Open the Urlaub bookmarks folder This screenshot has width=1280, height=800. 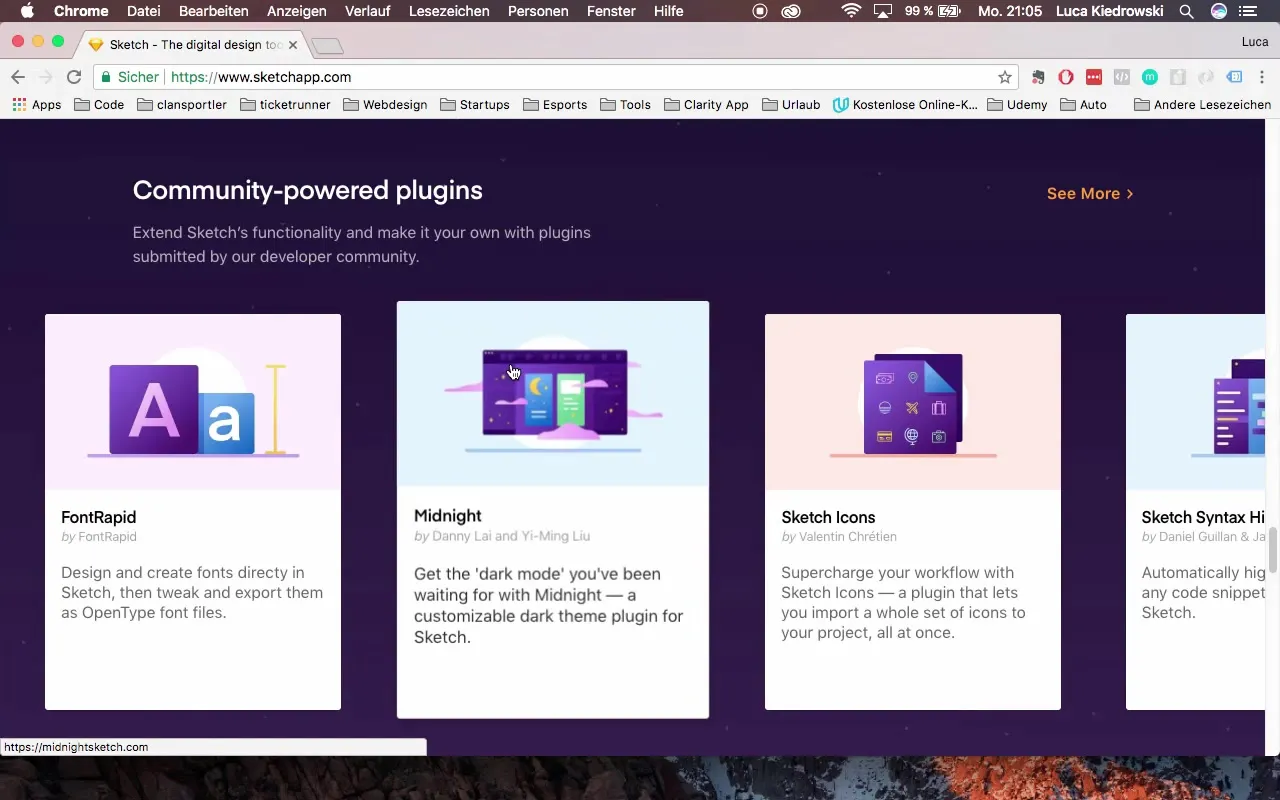(791, 104)
